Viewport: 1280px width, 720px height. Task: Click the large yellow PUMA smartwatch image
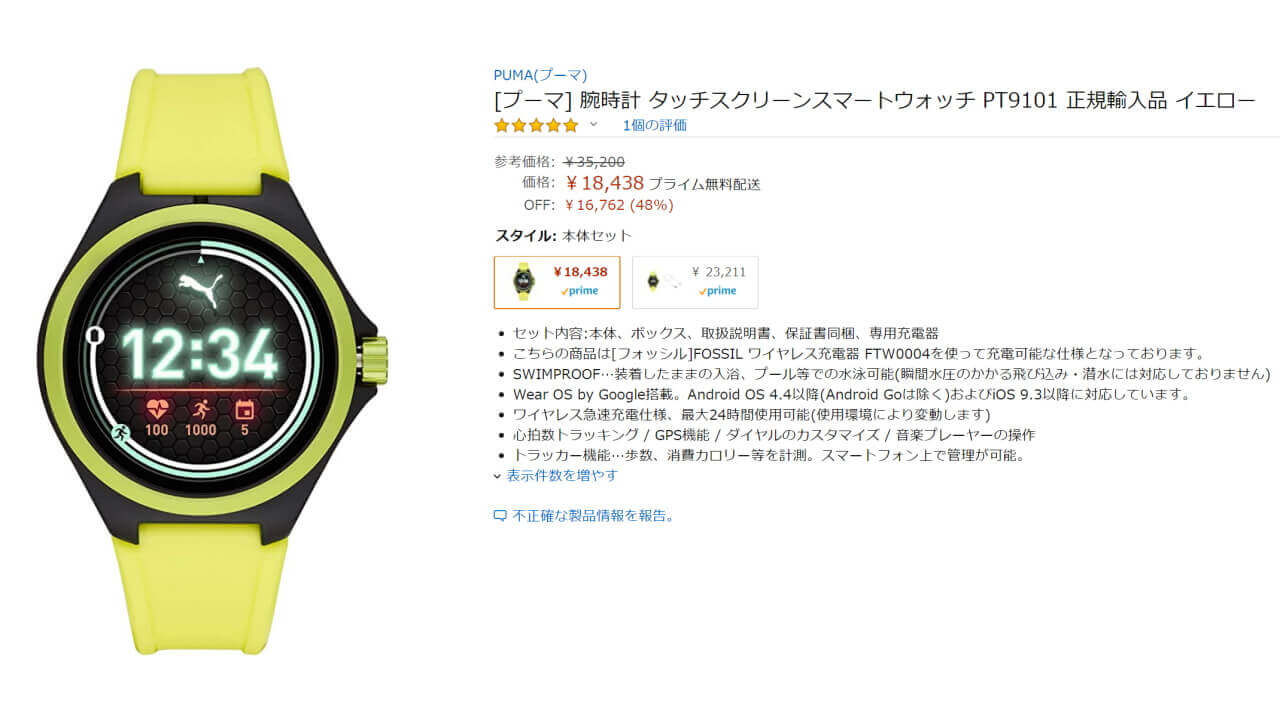[x=212, y=360]
